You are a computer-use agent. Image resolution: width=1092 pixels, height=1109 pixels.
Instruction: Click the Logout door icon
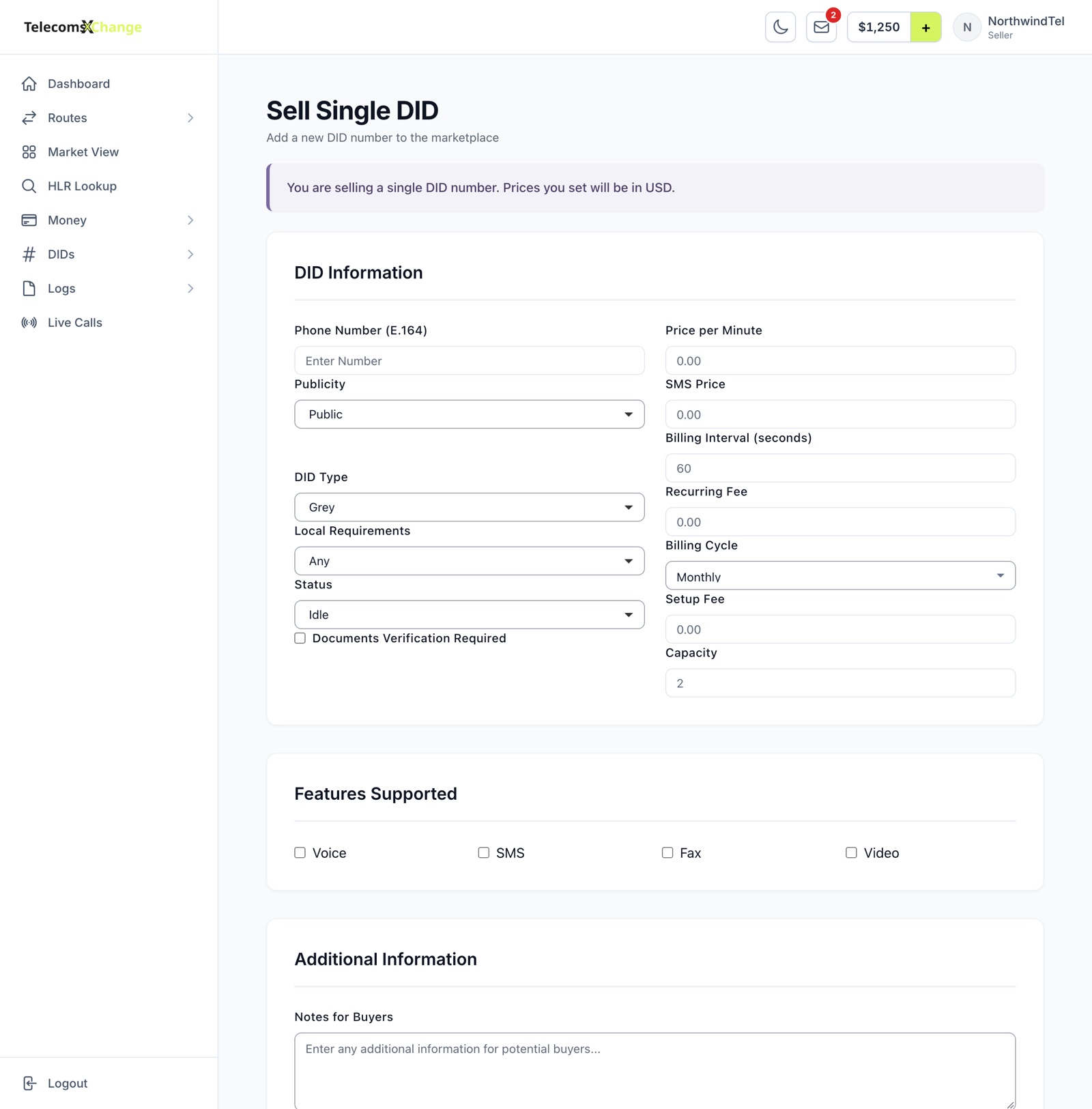click(x=29, y=1083)
